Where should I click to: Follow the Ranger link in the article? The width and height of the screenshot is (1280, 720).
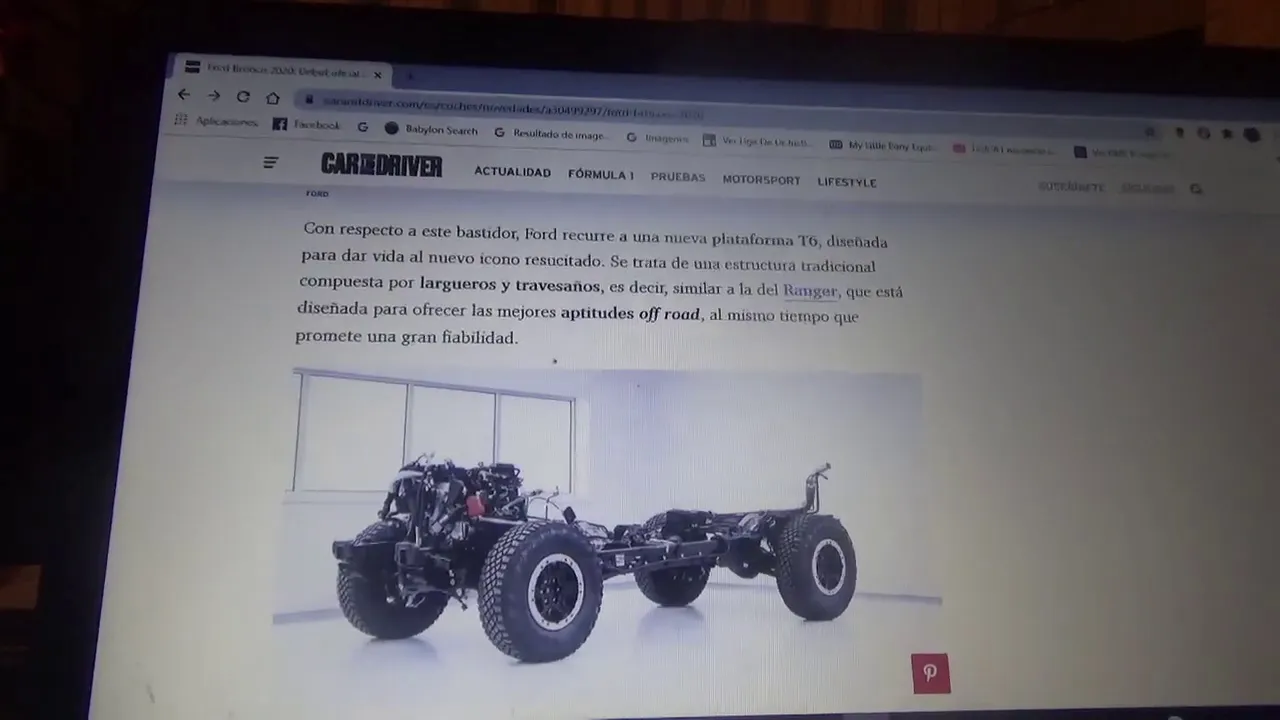pyautogui.click(x=809, y=291)
